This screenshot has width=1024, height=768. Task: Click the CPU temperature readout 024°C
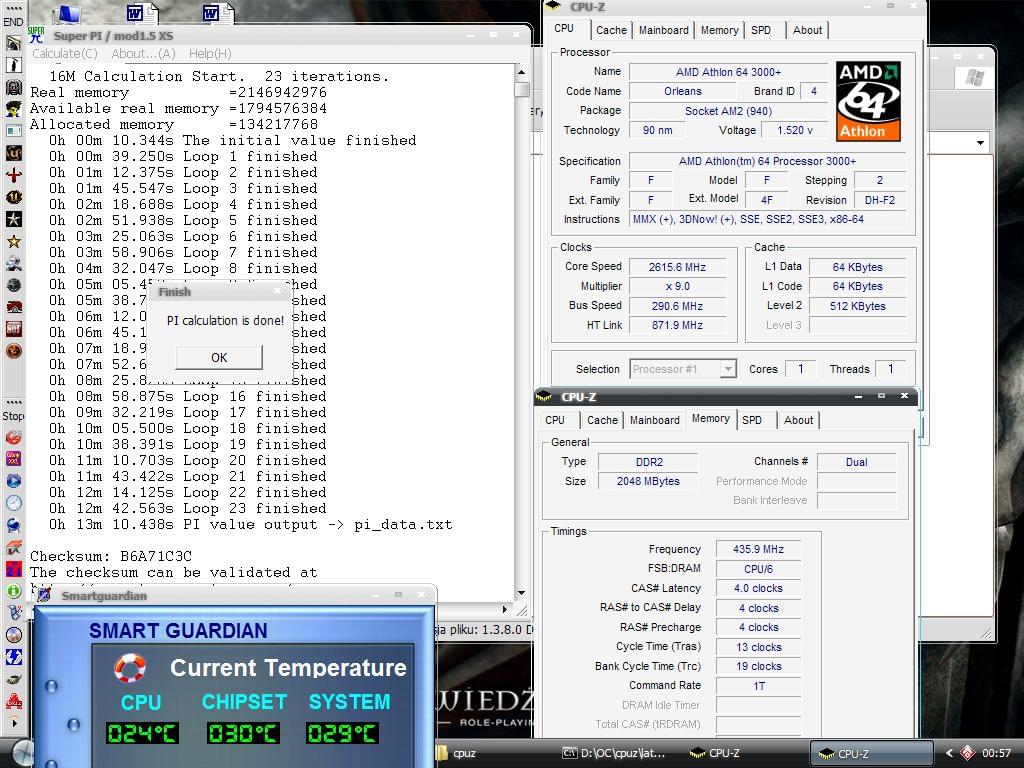142,733
